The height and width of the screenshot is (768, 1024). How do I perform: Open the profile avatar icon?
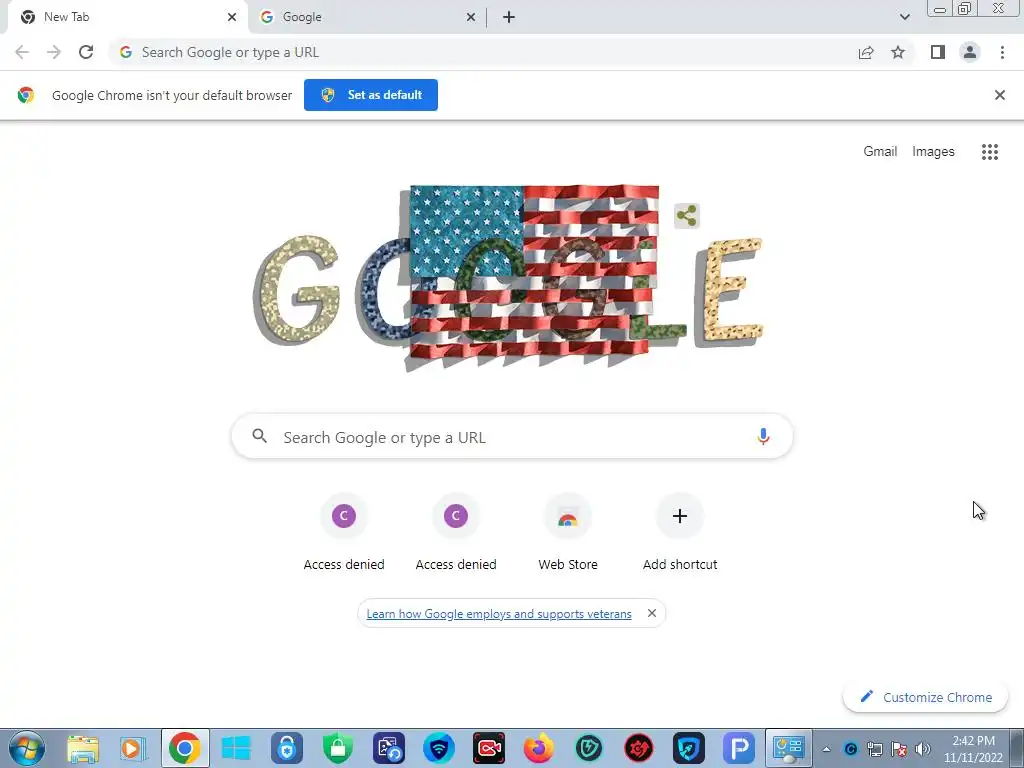click(x=970, y=52)
